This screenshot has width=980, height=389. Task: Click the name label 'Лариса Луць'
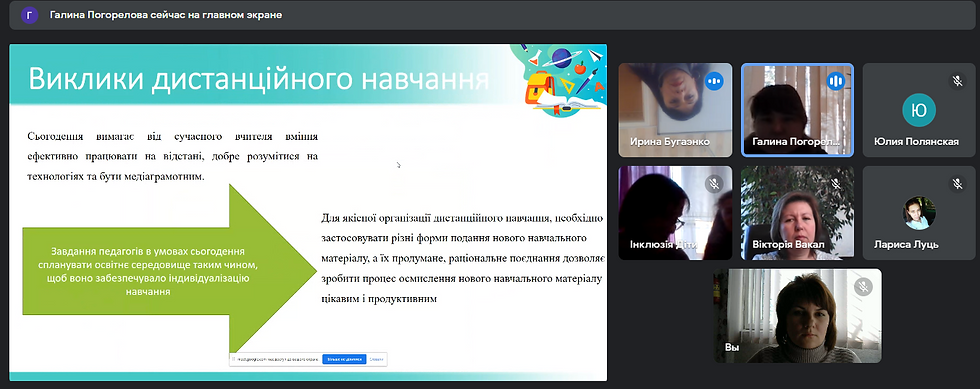(906, 245)
